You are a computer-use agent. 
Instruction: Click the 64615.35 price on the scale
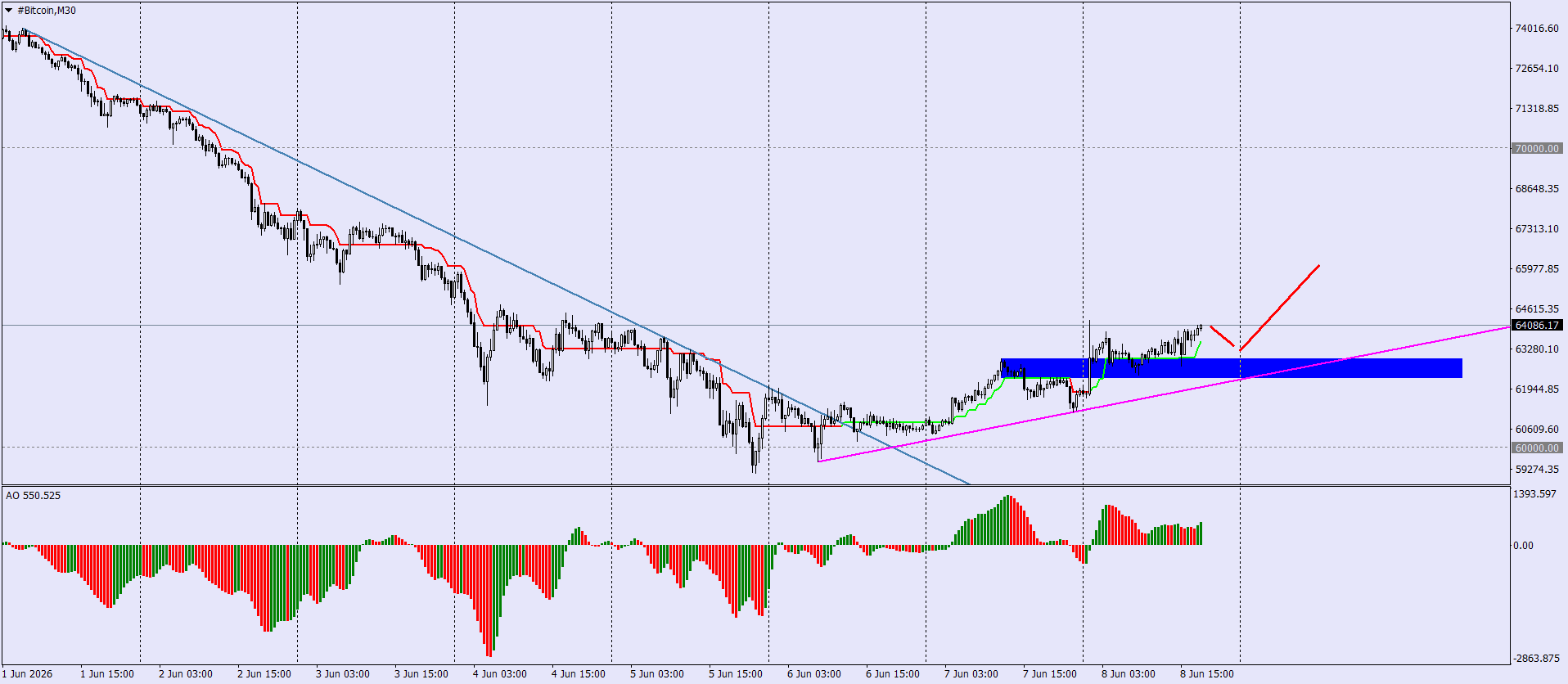click(x=1537, y=308)
